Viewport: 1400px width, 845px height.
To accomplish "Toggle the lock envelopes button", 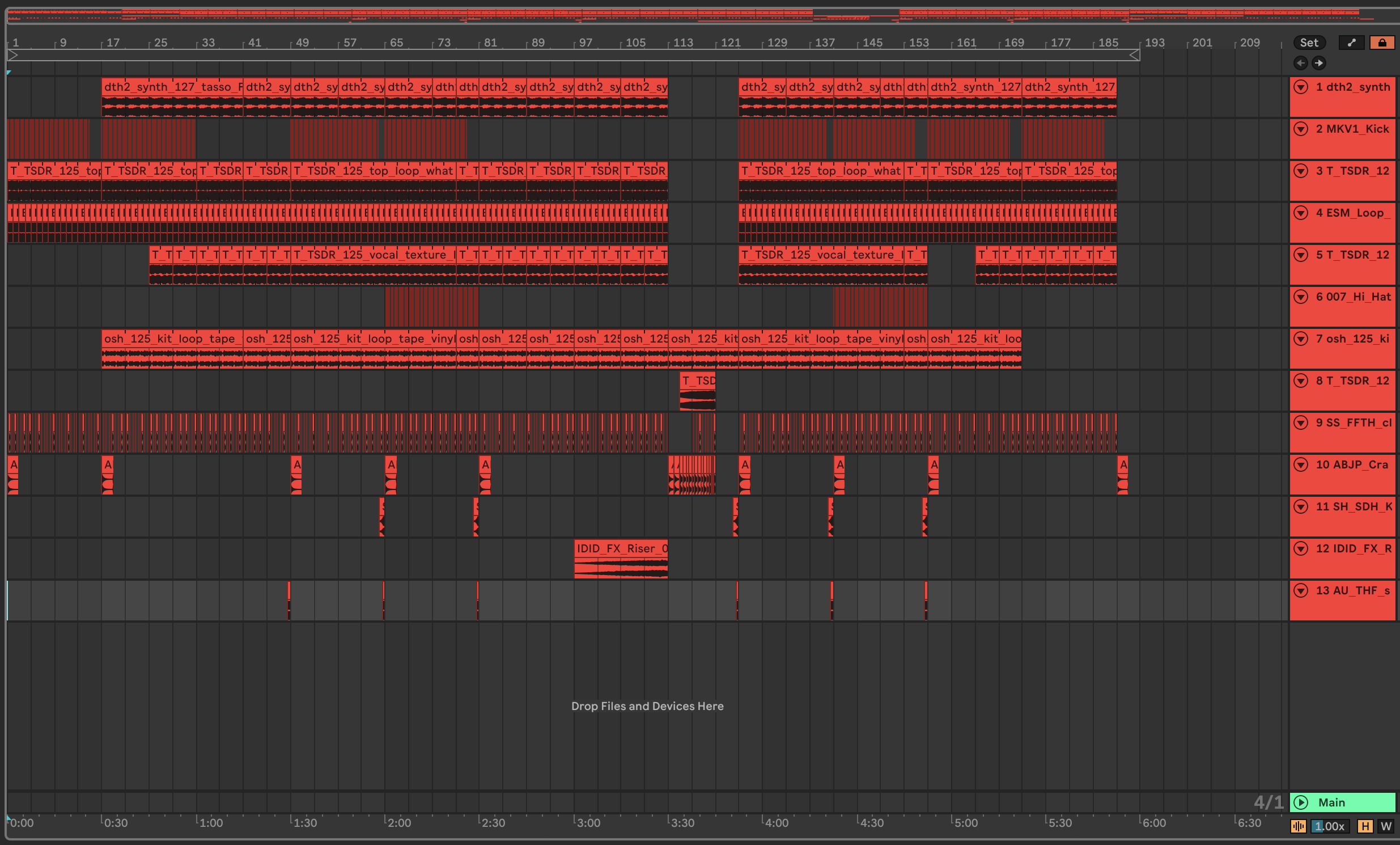I will pos(1382,43).
